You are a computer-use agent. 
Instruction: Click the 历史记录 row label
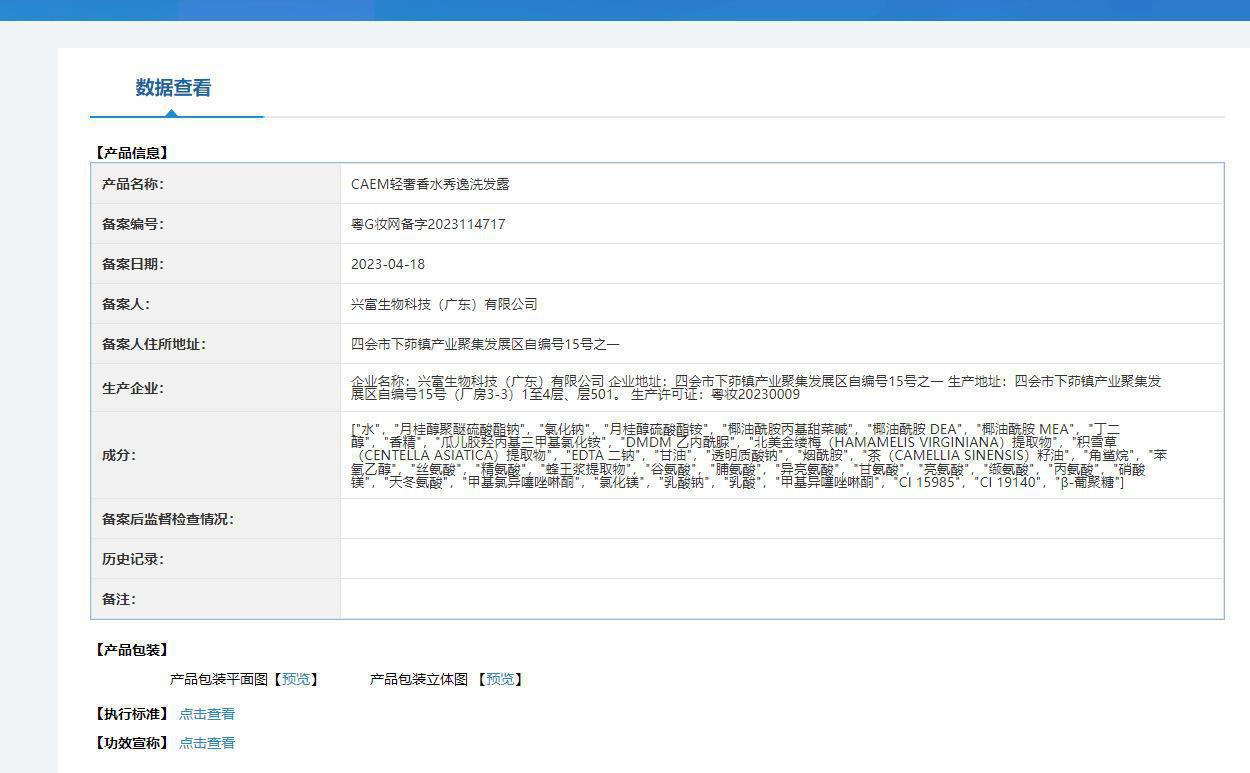pyautogui.click(x=133, y=559)
